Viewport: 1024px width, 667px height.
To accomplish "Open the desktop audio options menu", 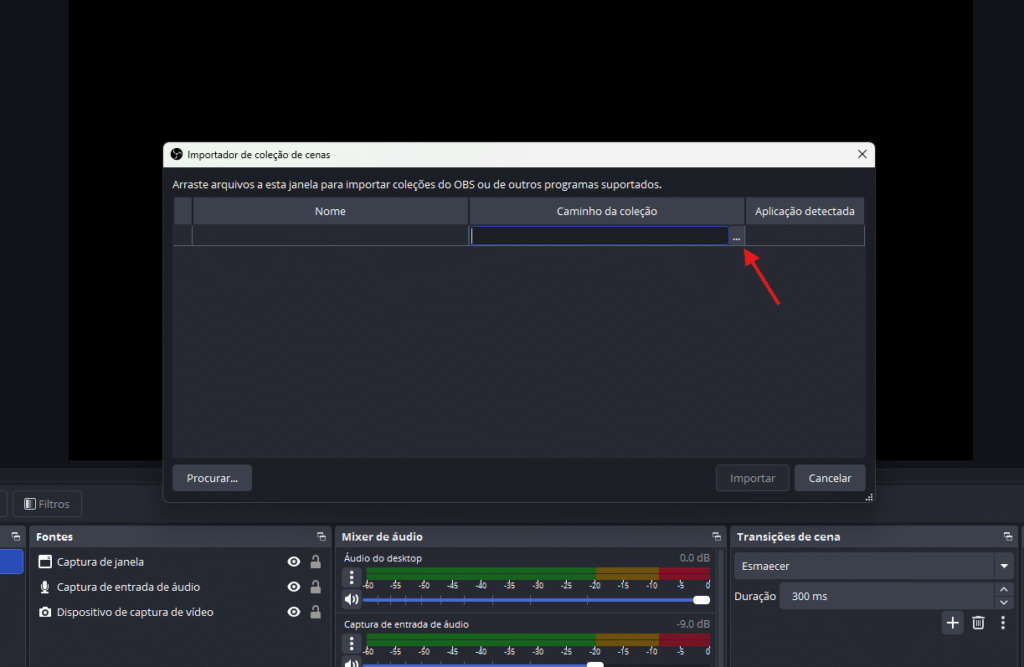I will [x=351, y=578].
